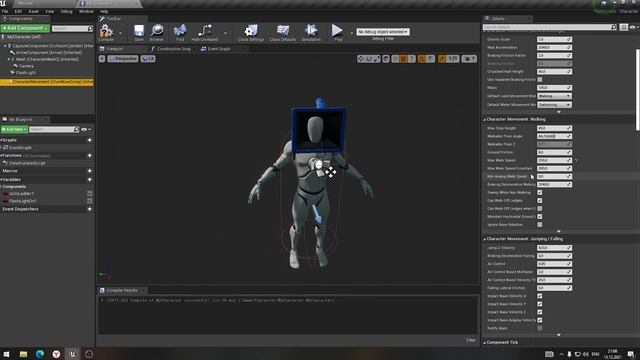
Task: Toggle My Blueprint view options eye icon
Action: click(x=85, y=130)
